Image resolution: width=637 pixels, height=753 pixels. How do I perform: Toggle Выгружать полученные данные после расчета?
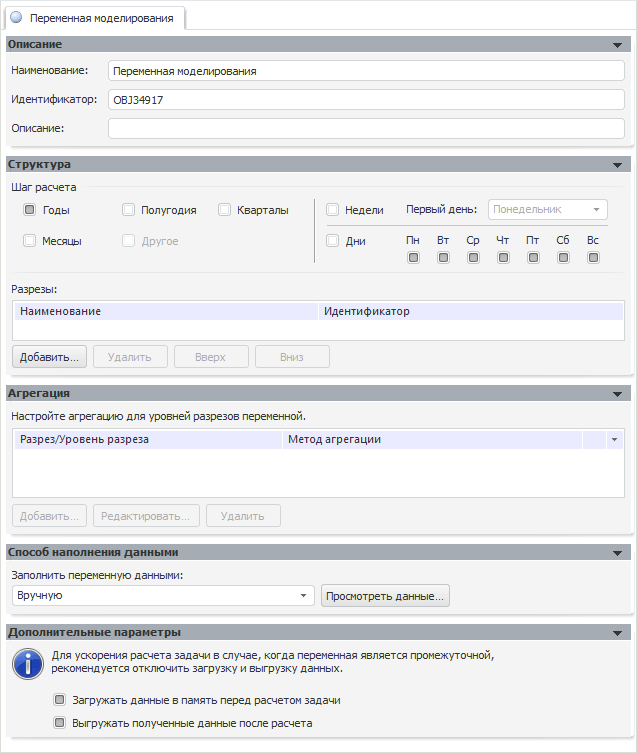60,722
